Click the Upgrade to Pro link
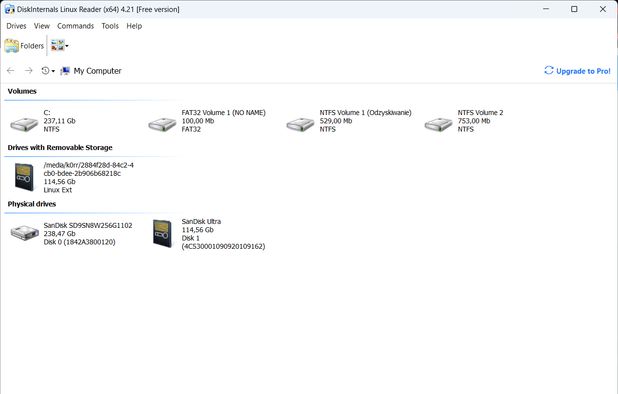Image resolution: width=618 pixels, height=394 pixels. [x=583, y=71]
